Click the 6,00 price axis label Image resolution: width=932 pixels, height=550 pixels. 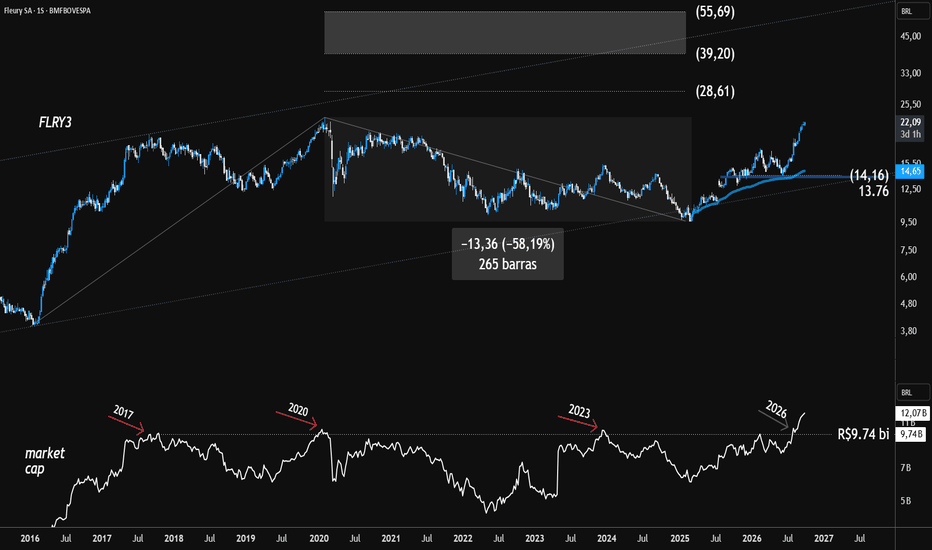pos(910,276)
